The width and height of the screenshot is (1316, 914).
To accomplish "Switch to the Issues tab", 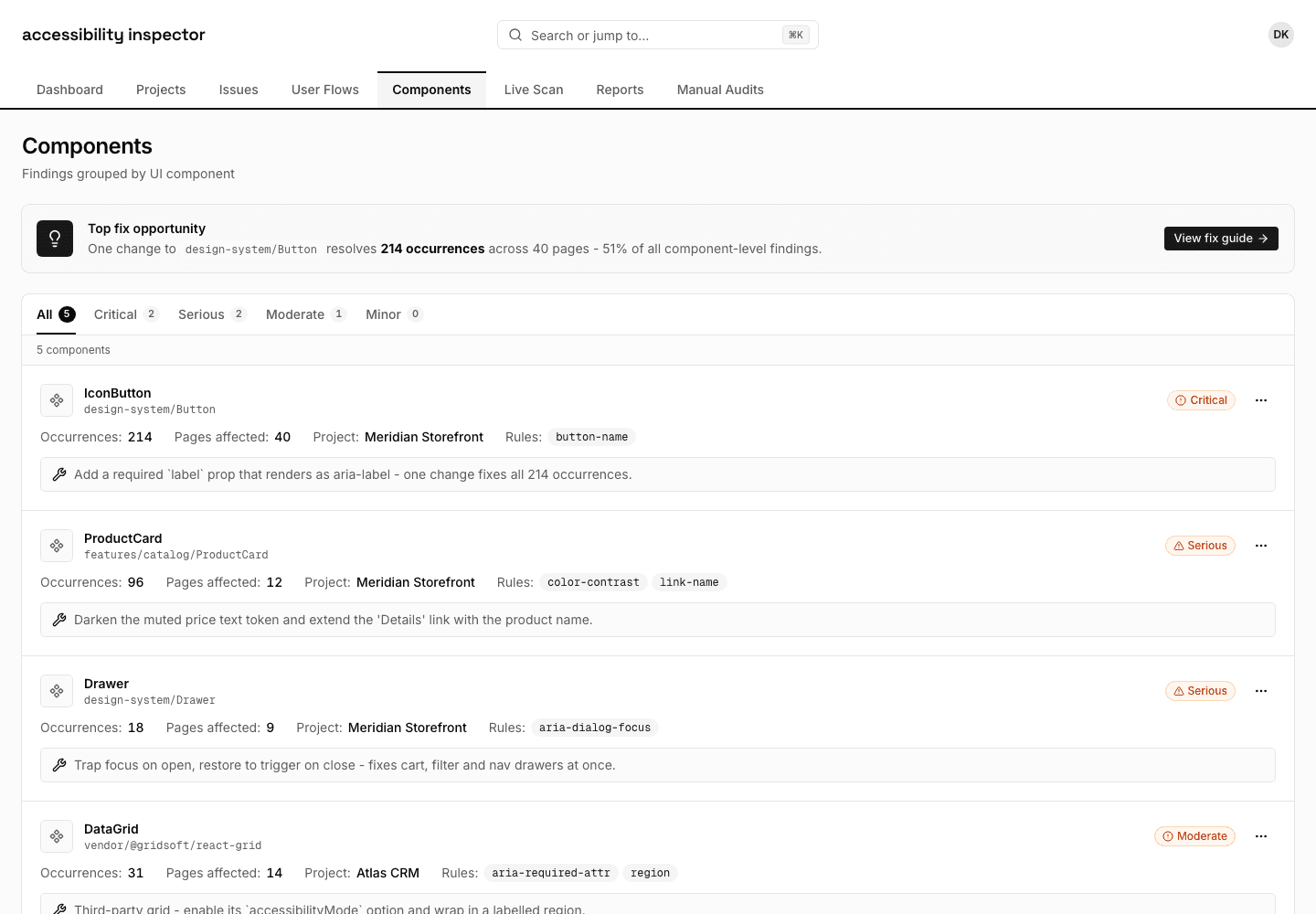I will 239,90.
